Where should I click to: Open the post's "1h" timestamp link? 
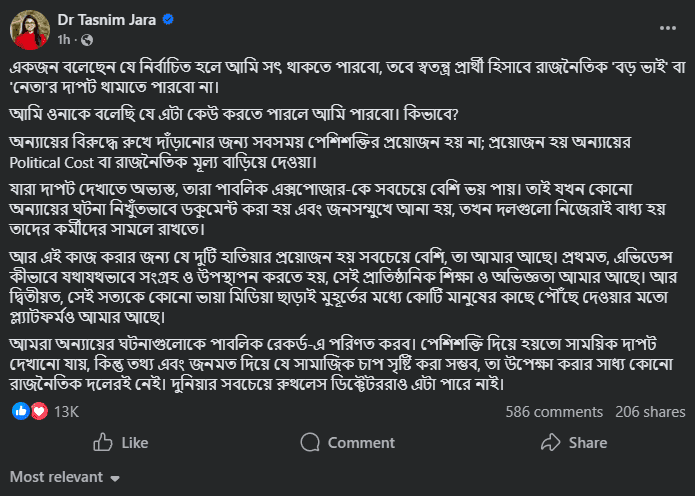coord(64,39)
